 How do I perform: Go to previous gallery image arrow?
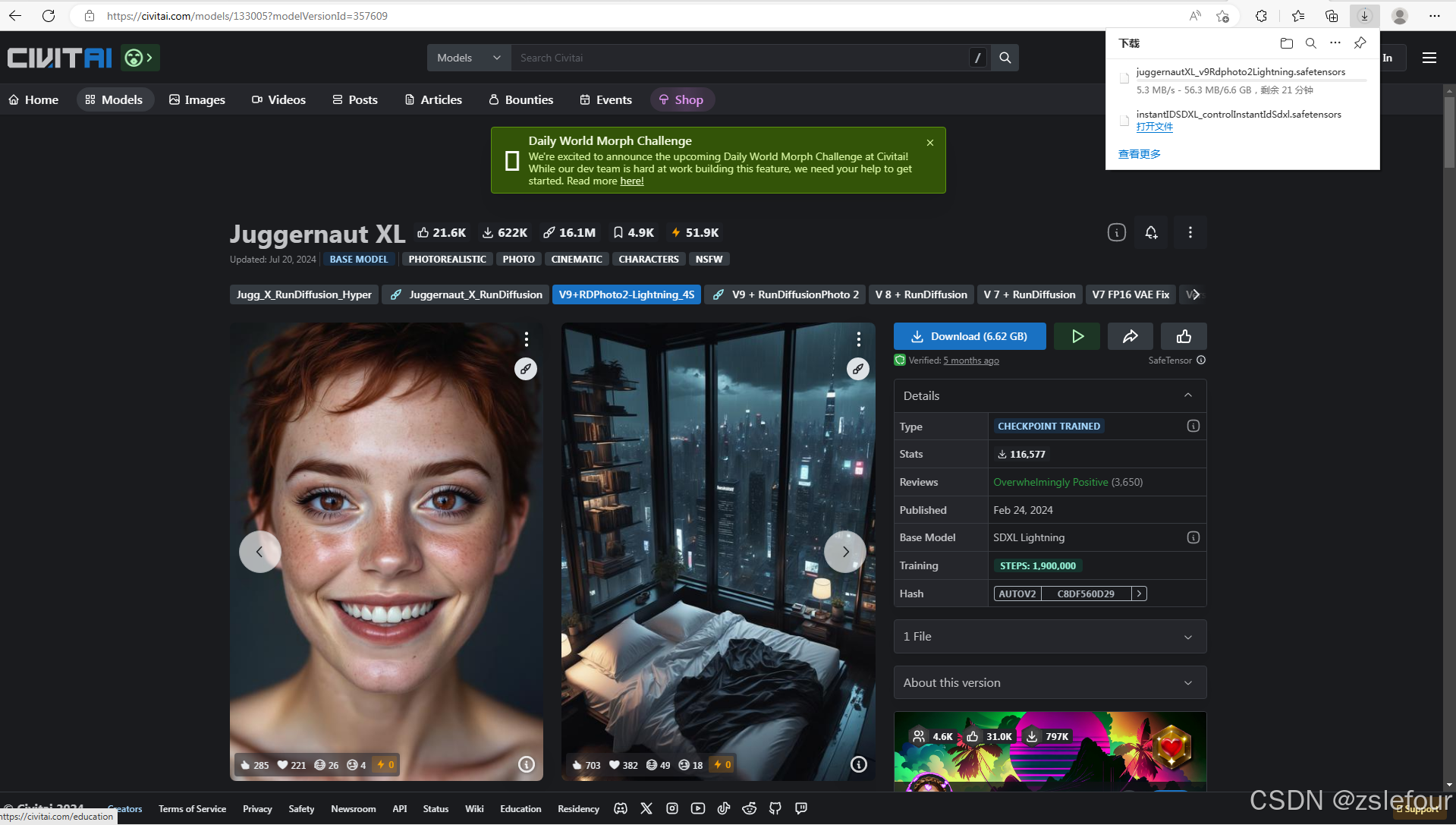(x=259, y=552)
